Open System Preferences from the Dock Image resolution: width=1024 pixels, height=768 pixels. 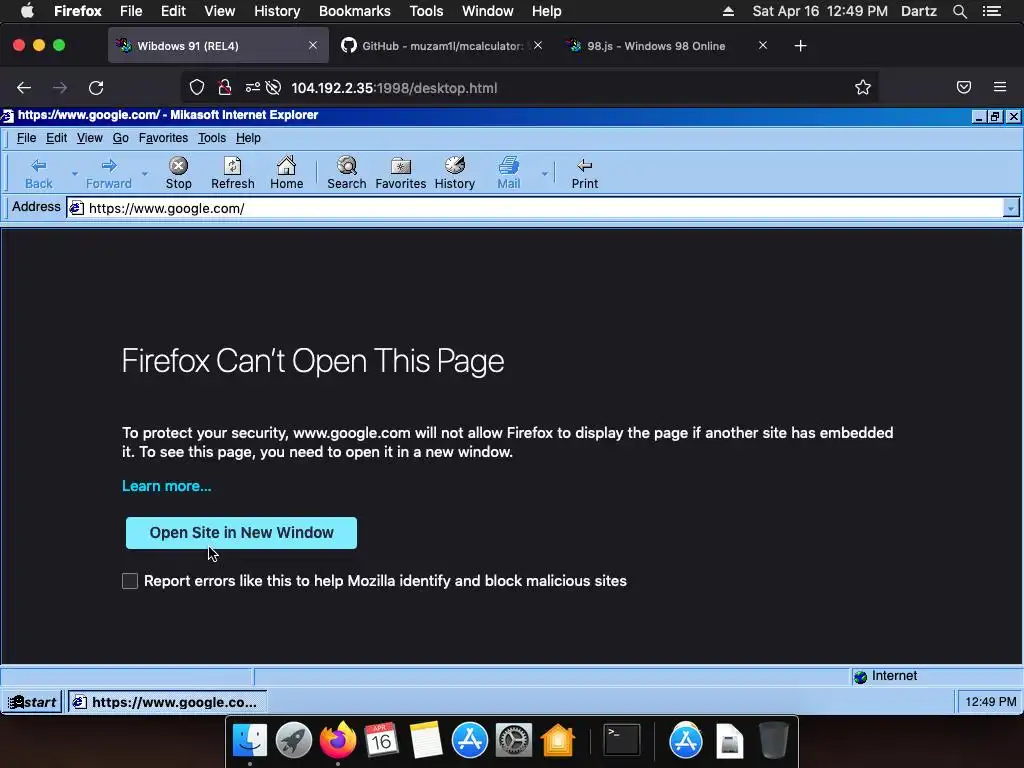point(513,741)
